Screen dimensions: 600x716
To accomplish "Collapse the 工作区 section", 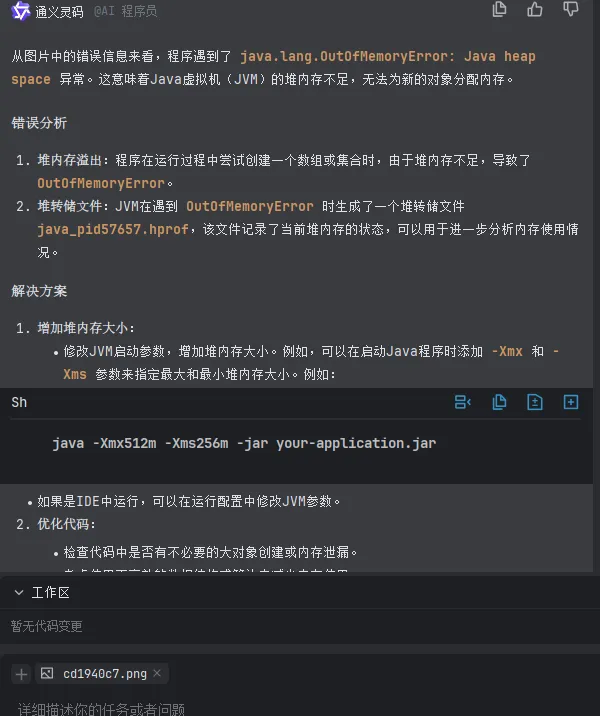I will 18,593.
